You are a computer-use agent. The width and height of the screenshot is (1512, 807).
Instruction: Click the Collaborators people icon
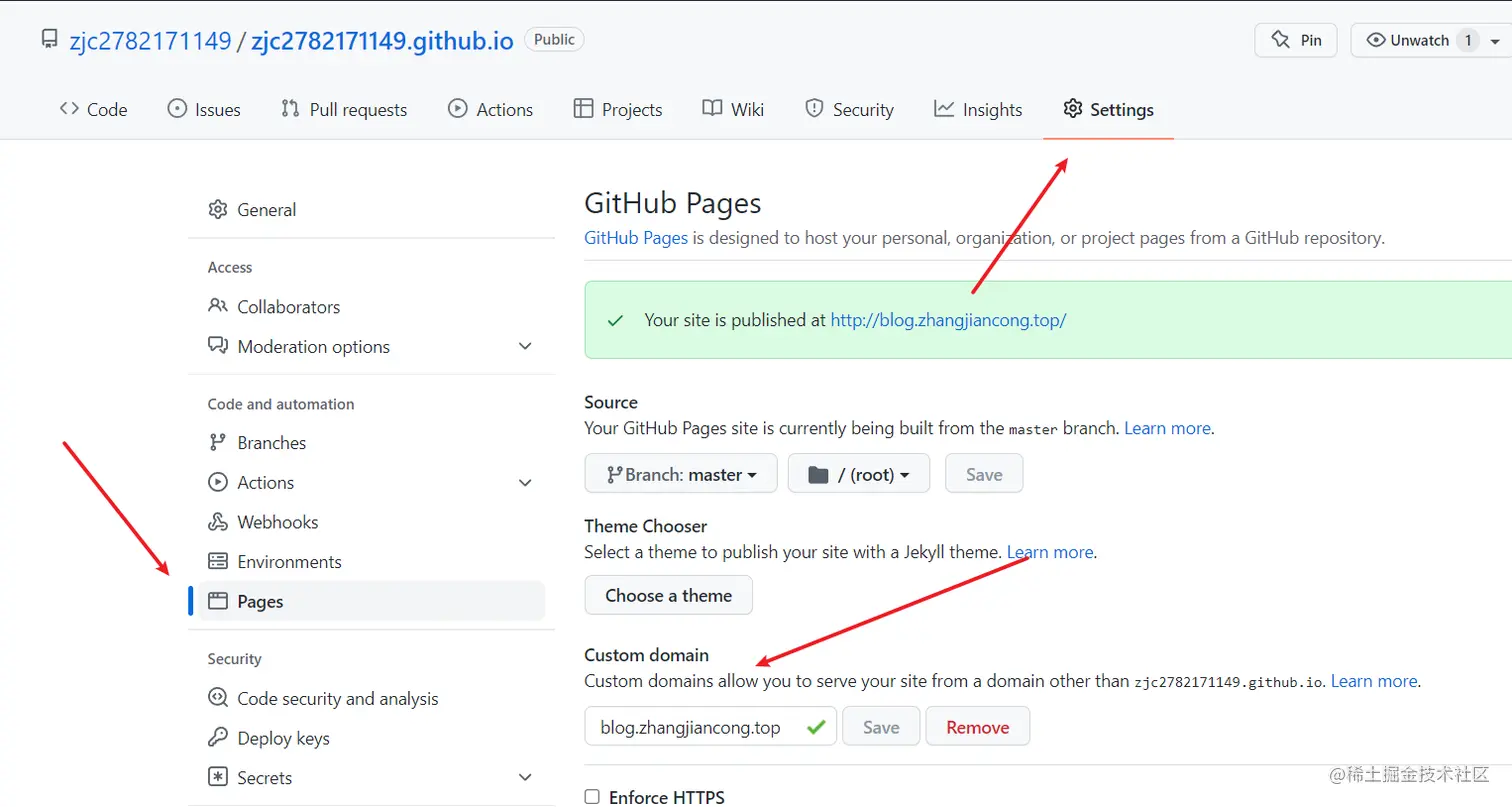217,306
